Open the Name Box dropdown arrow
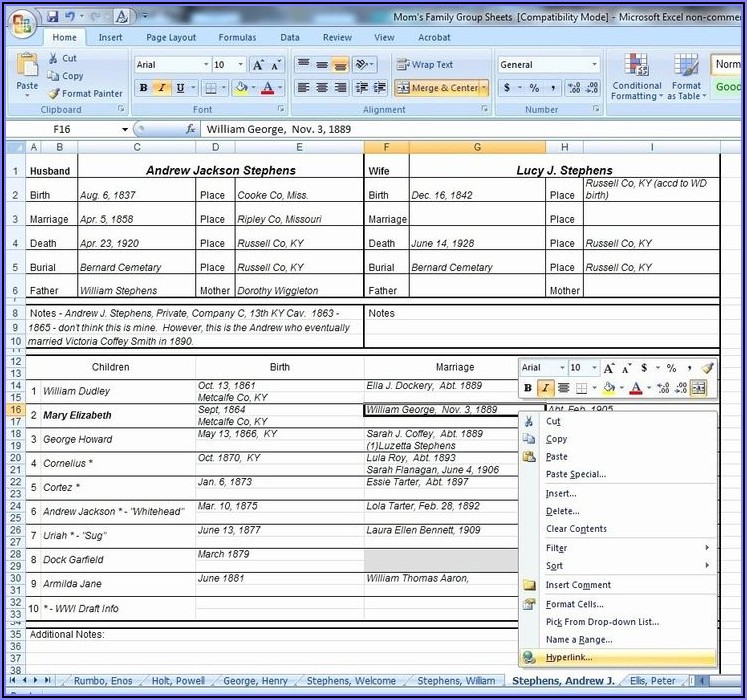 point(125,130)
